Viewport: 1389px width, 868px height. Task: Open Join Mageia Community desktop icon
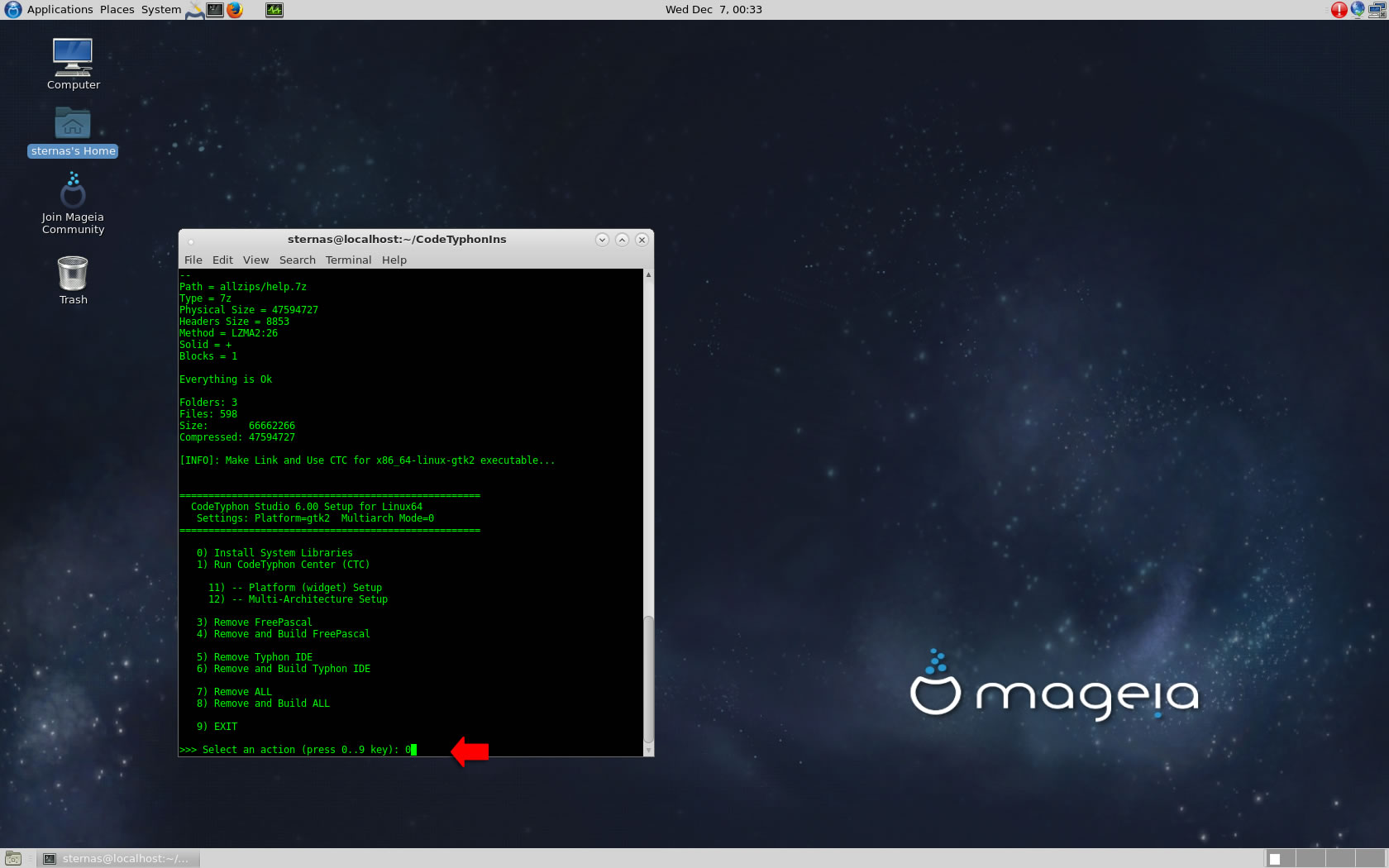(x=73, y=203)
